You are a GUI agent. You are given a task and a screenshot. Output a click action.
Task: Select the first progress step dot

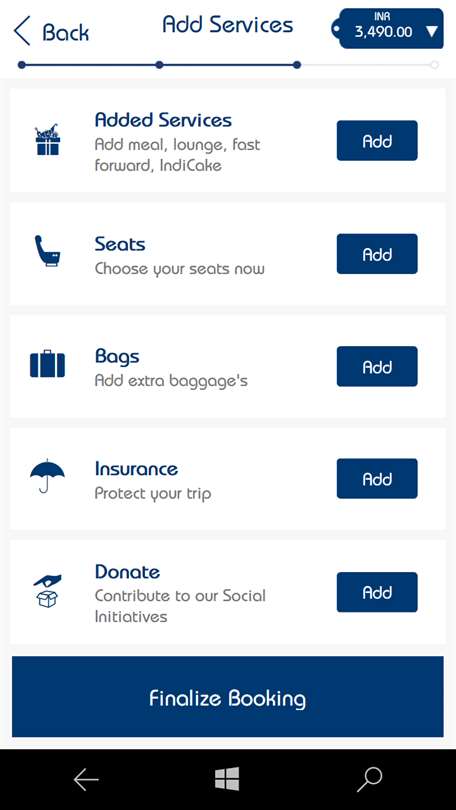tap(21, 65)
